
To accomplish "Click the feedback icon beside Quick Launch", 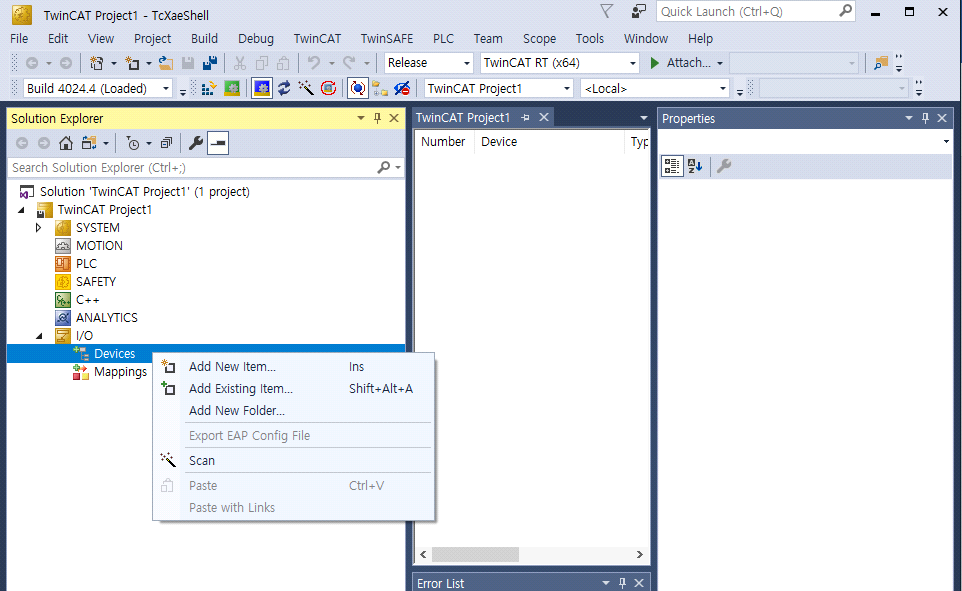I will coord(639,11).
